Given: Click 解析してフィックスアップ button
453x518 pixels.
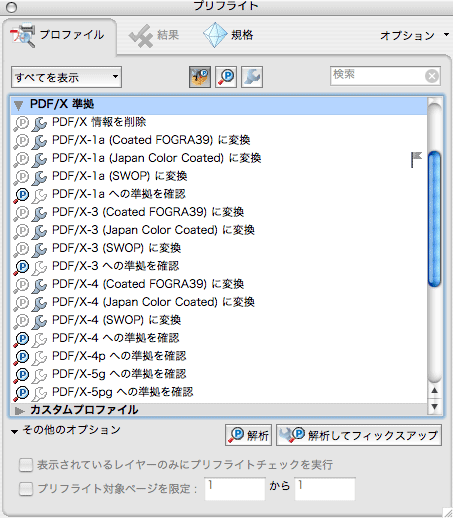Looking at the screenshot, I should tap(359, 435).
